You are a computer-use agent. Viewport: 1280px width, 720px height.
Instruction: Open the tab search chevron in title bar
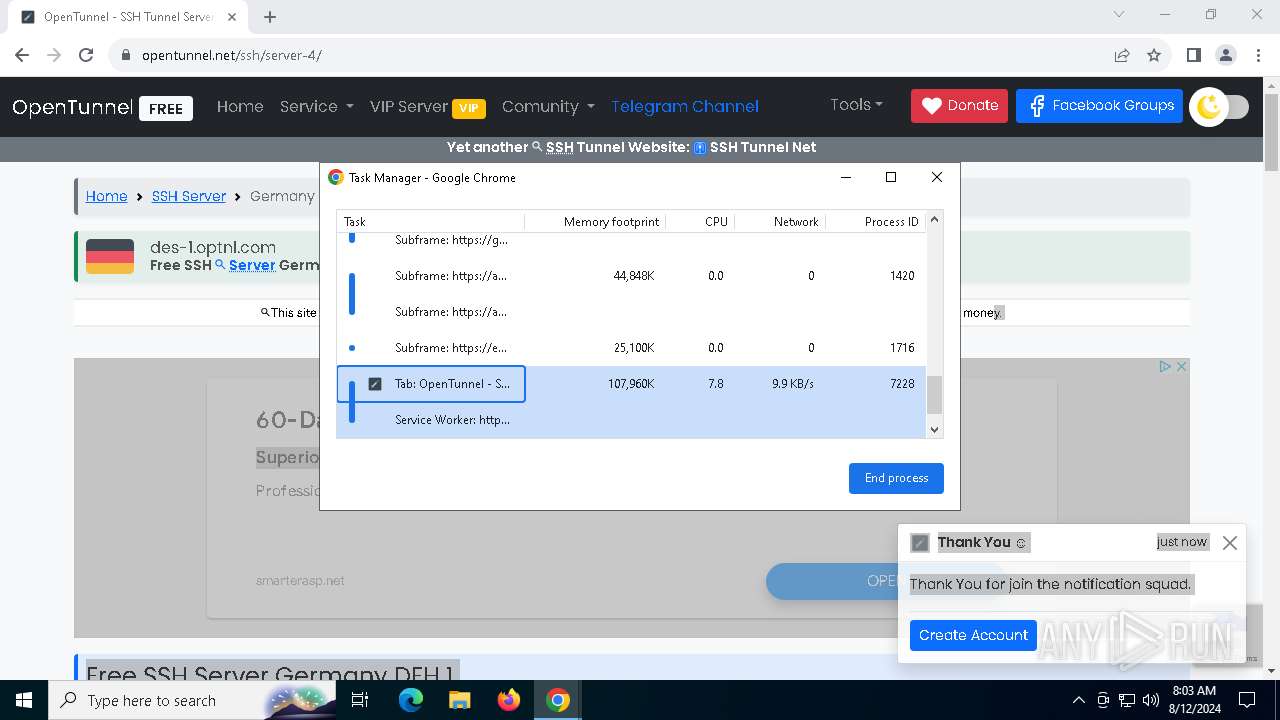point(1119,15)
